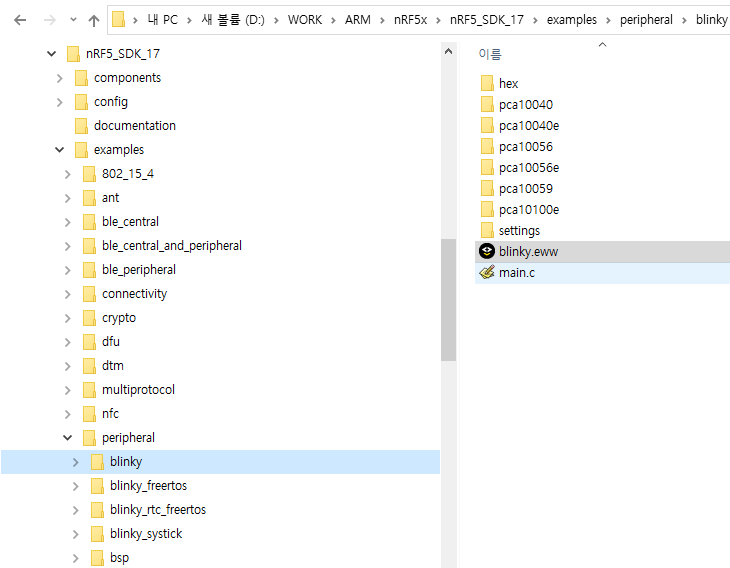Expand the blinky tree node
Image resolution: width=730 pixels, height=568 pixels.
point(75,462)
